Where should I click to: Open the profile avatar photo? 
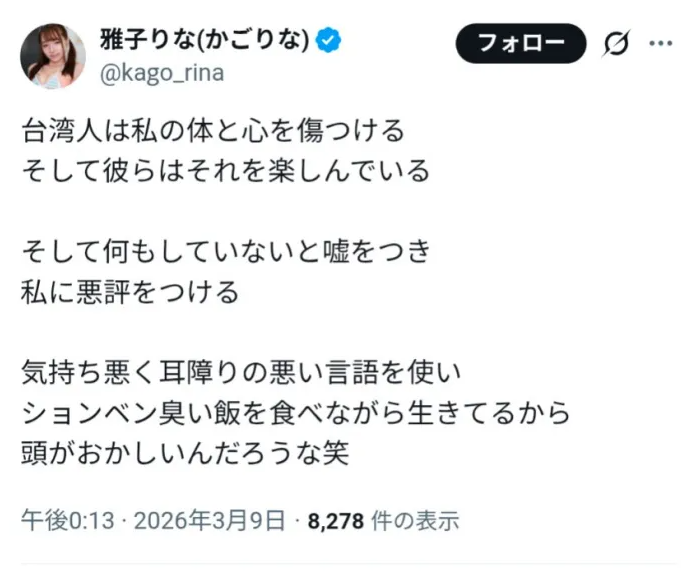(53, 55)
